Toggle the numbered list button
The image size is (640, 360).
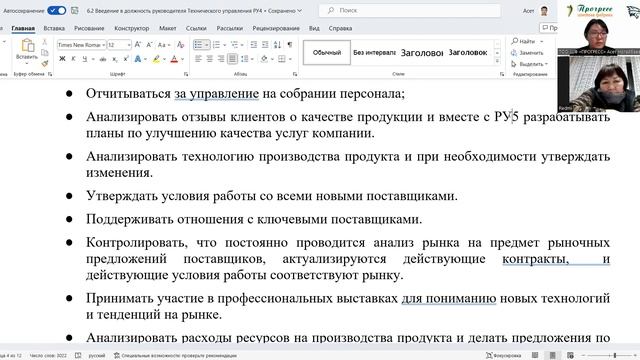[x=216, y=44]
